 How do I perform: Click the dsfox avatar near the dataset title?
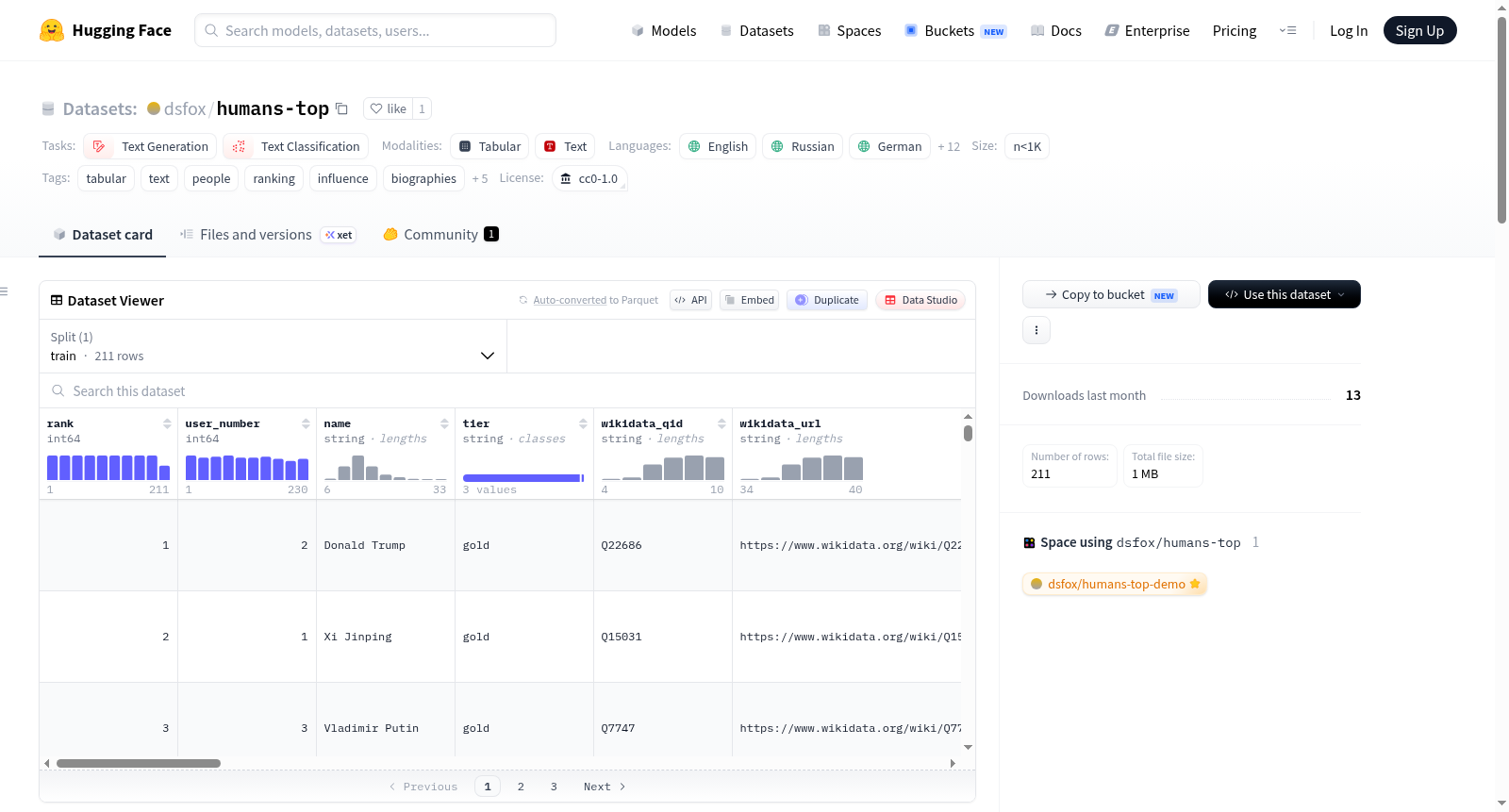tap(154, 108)
